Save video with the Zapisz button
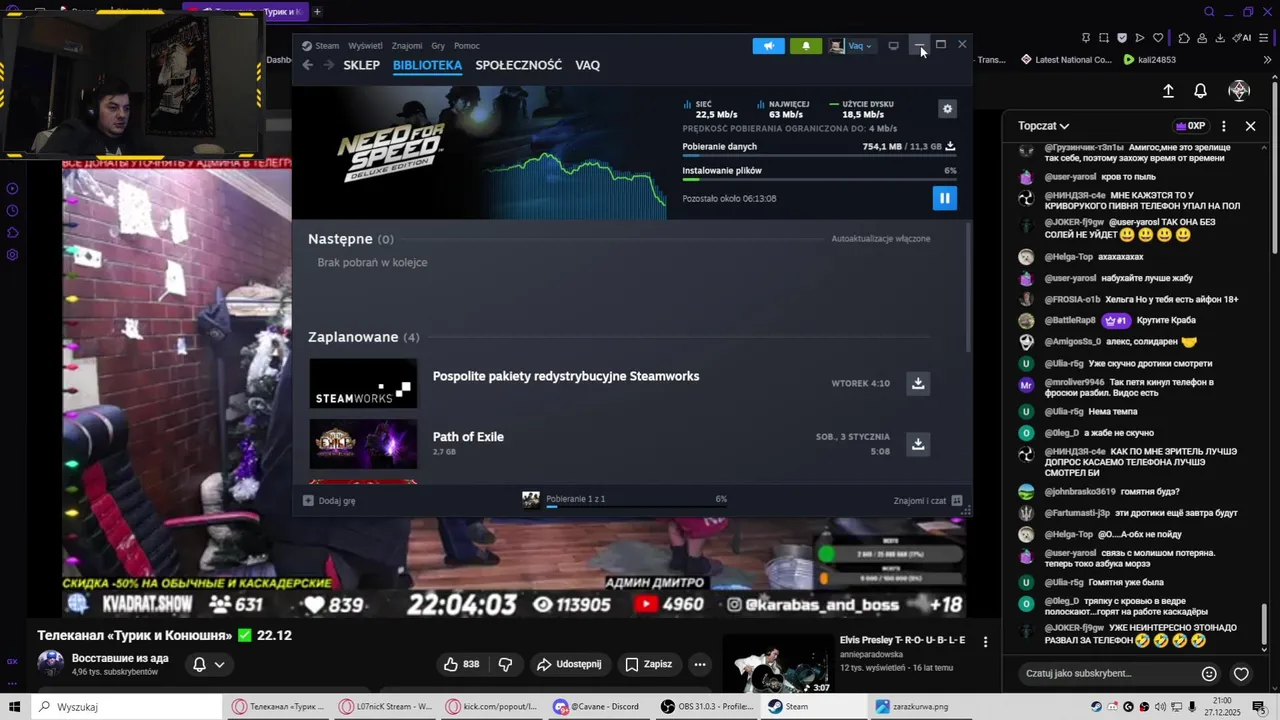This screenshot has height=720, width=1280. point(648,664)
